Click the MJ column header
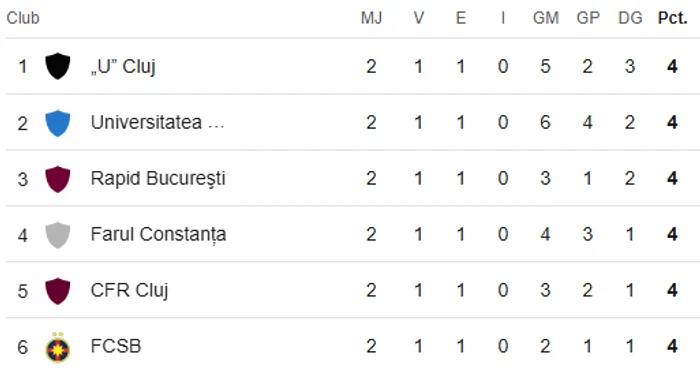Screen dimensions: 700x370 pos(371,18)
